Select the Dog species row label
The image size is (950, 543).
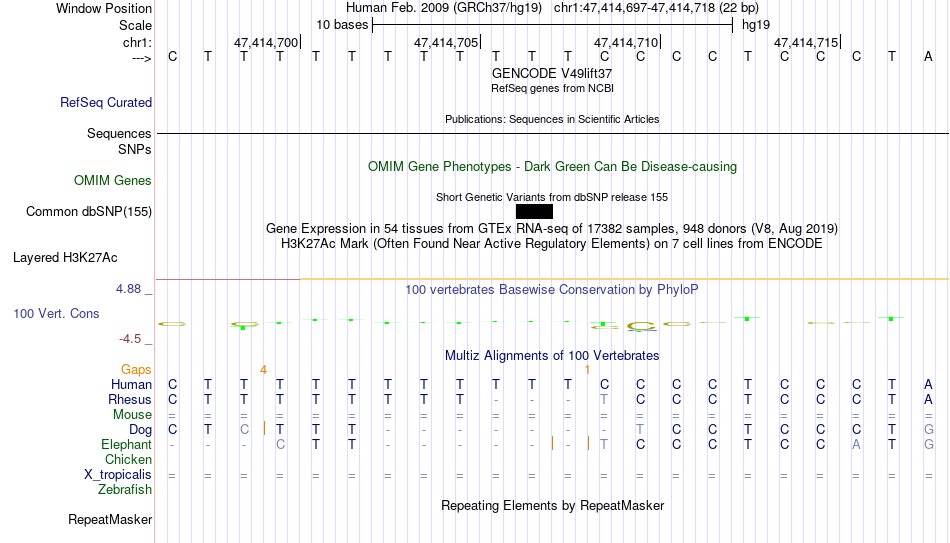[x=141, y=430]
